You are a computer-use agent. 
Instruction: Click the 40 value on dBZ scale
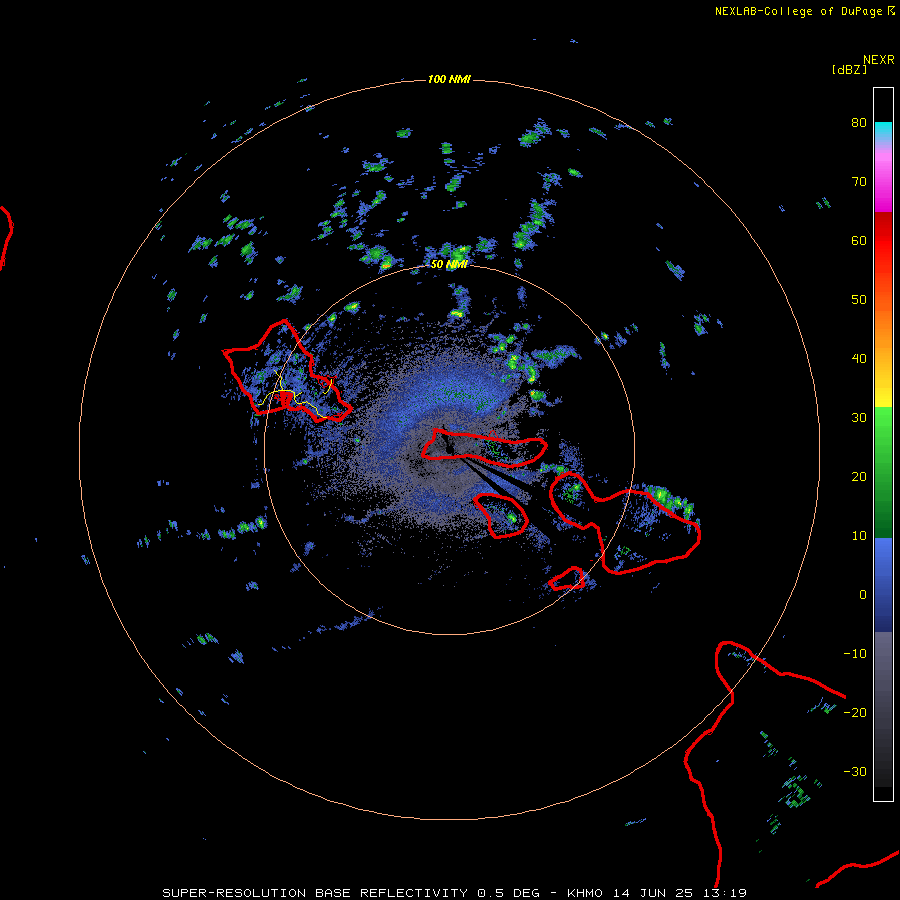click(x=859, y=358)
